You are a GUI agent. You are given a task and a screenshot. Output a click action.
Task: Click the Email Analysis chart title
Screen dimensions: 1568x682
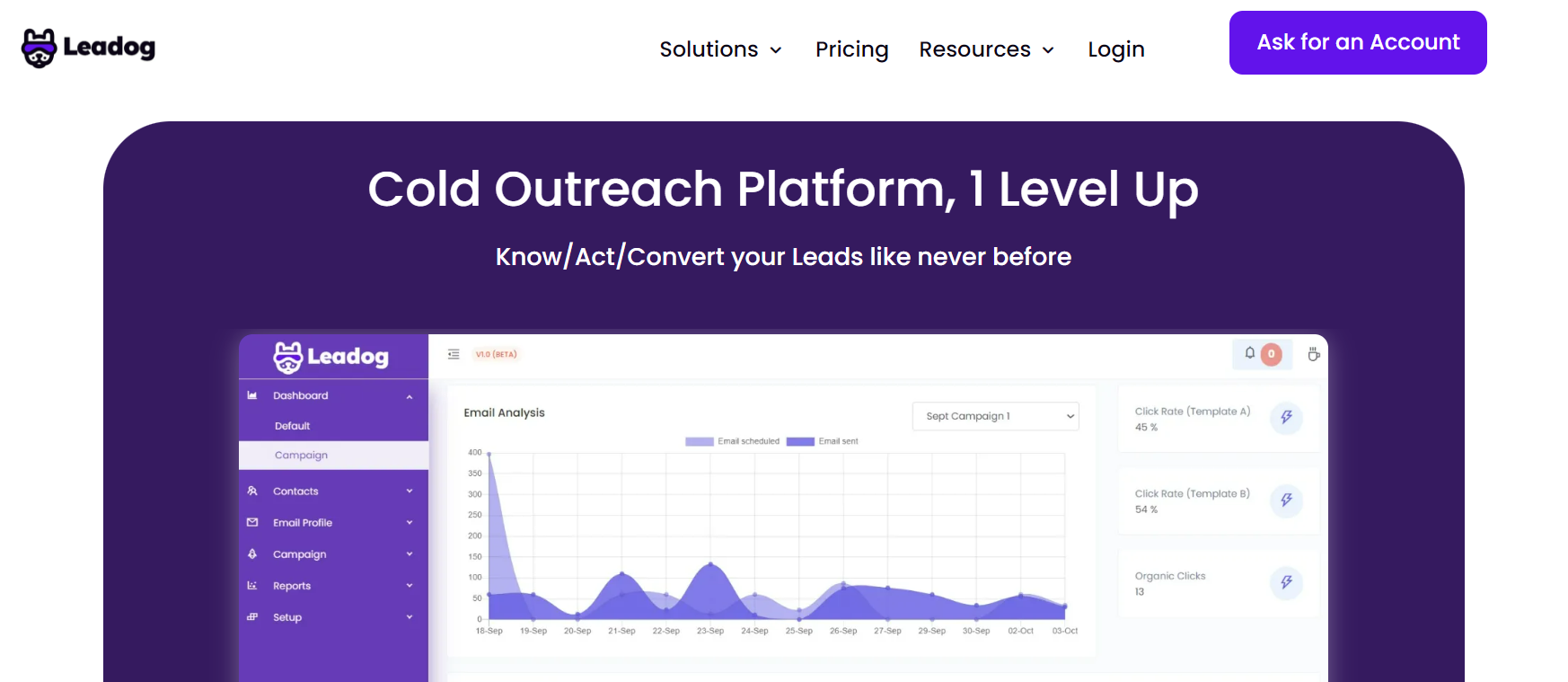point(504,412)
